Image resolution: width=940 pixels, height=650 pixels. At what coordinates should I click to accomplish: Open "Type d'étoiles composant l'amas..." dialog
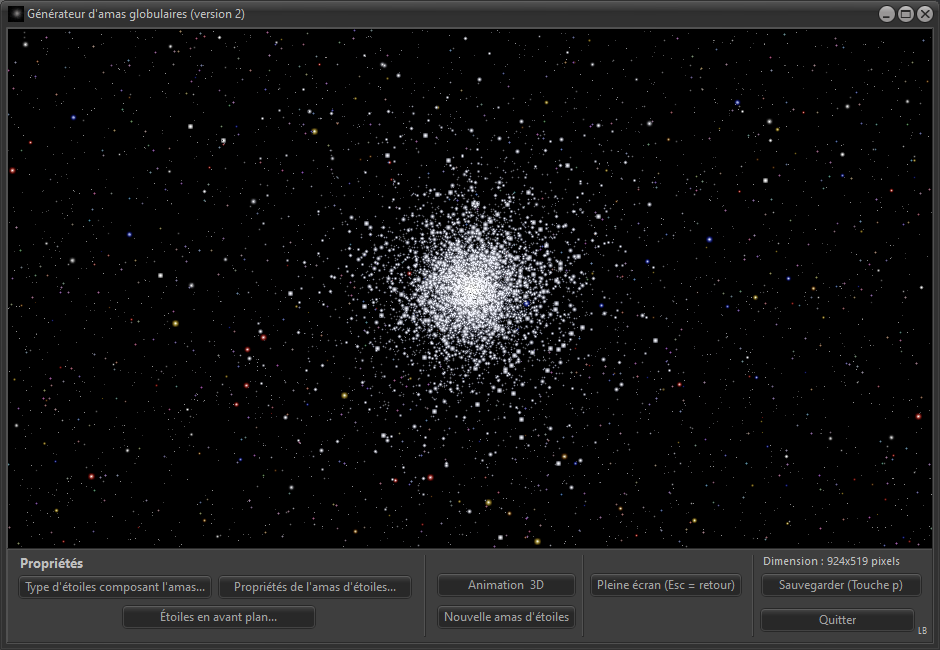click(x=116, y=587)
